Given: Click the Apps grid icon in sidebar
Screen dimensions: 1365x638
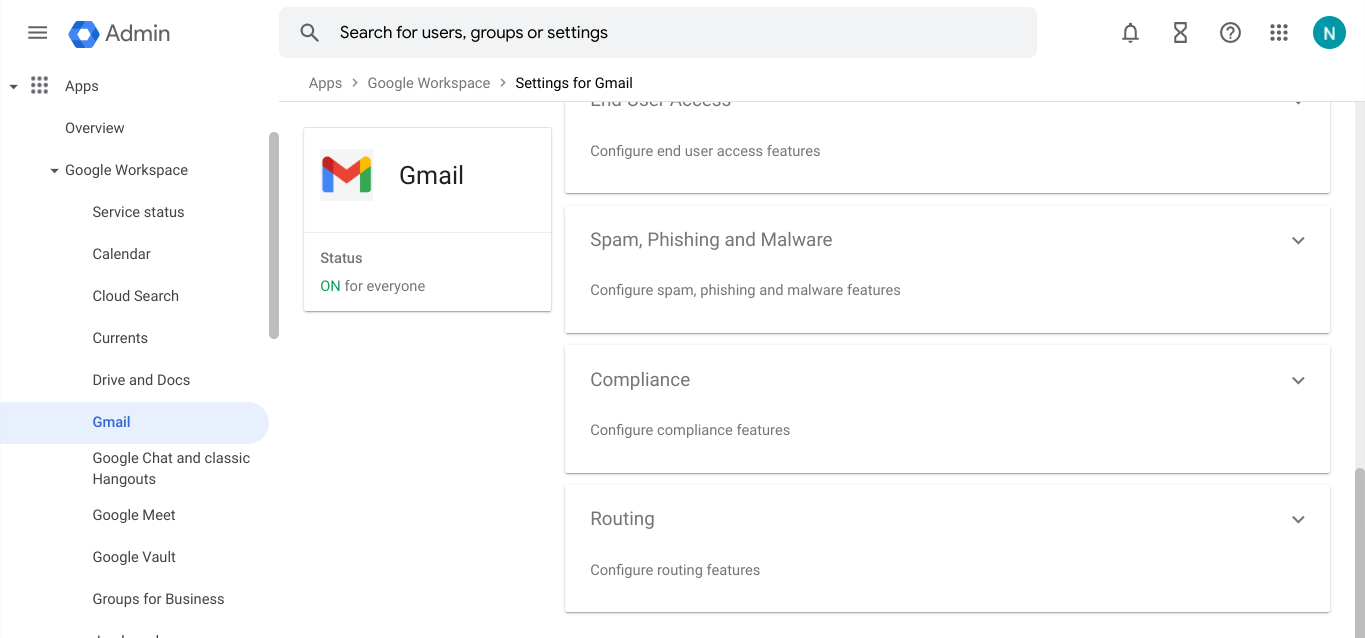Looking at the screenshot, I should 40,86.
